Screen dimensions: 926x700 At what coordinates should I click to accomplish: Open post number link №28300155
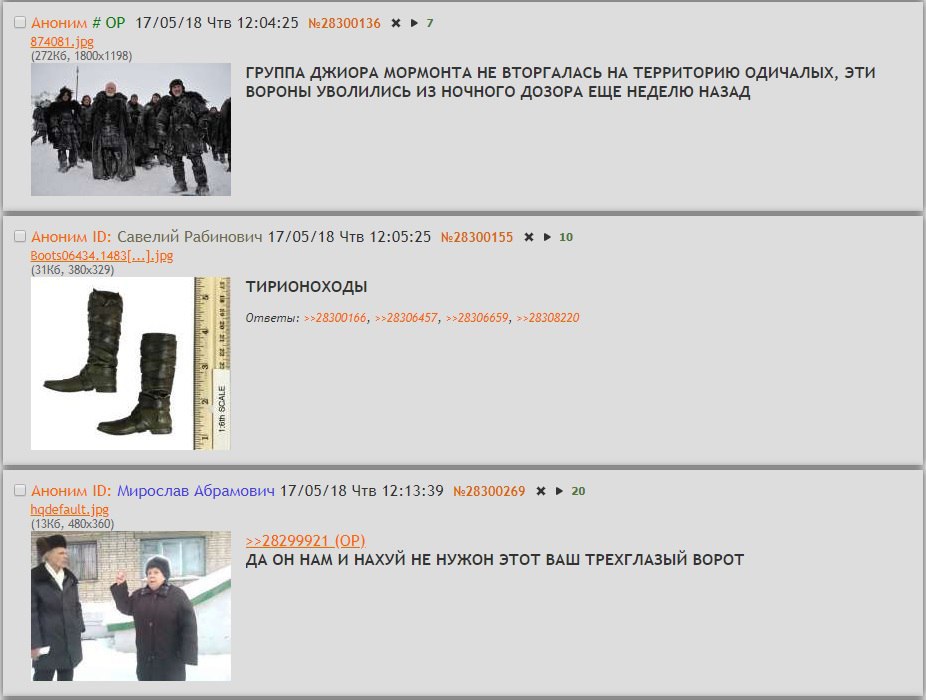click(477, 237)
